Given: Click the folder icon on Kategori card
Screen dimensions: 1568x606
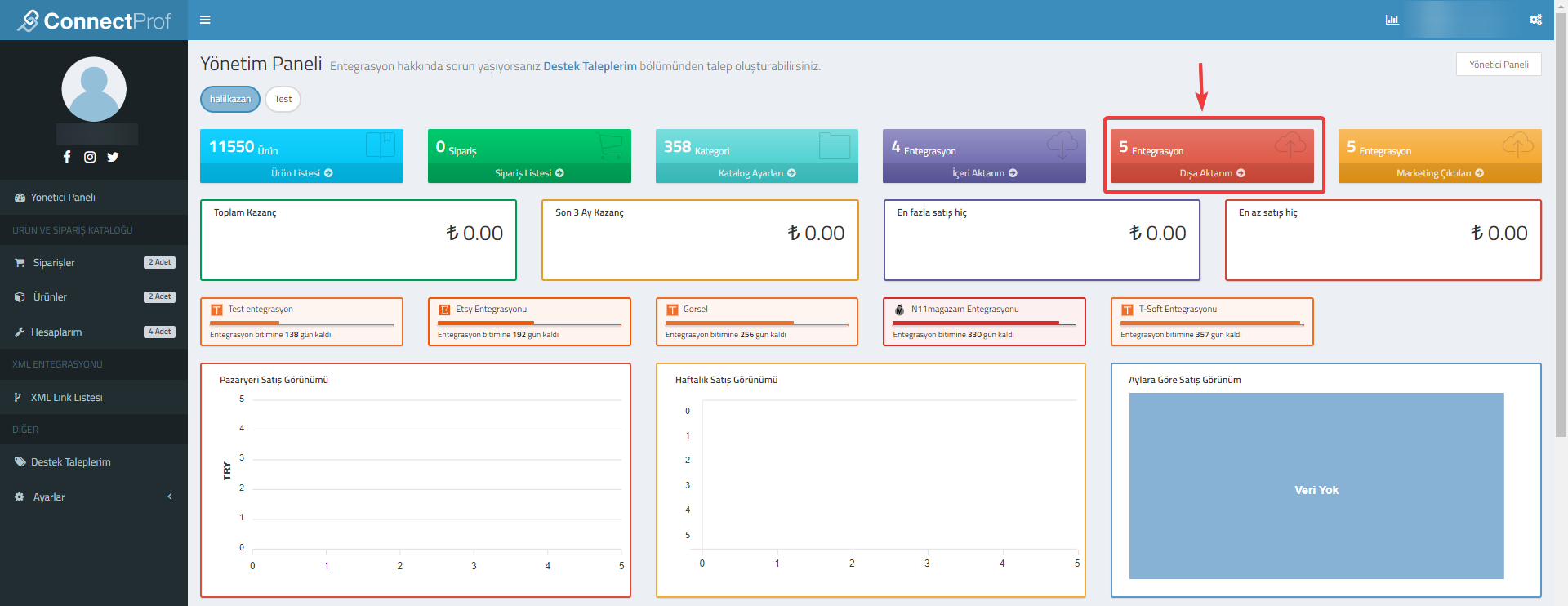Looking at the screenshot, I should click(835, 146).
